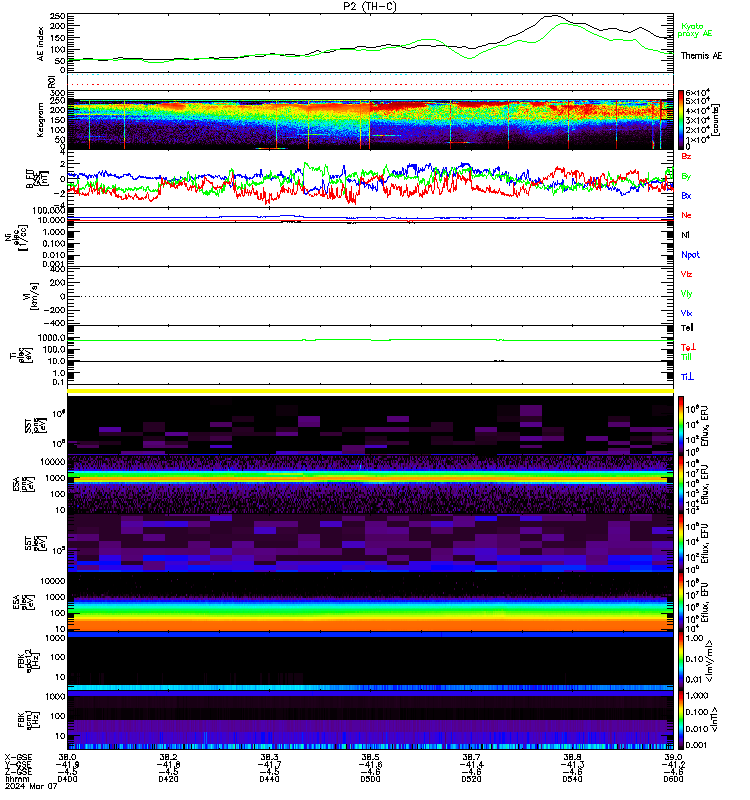The image size is (750, 800).
Task: Click the keogram counts color bar
Action: tap(681, 120)
